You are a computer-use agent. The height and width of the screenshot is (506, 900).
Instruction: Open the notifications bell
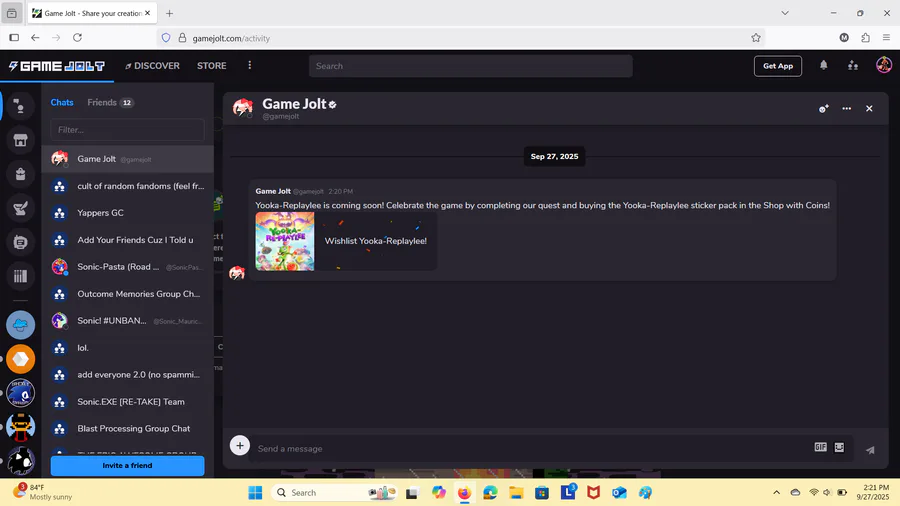(824, 65)
